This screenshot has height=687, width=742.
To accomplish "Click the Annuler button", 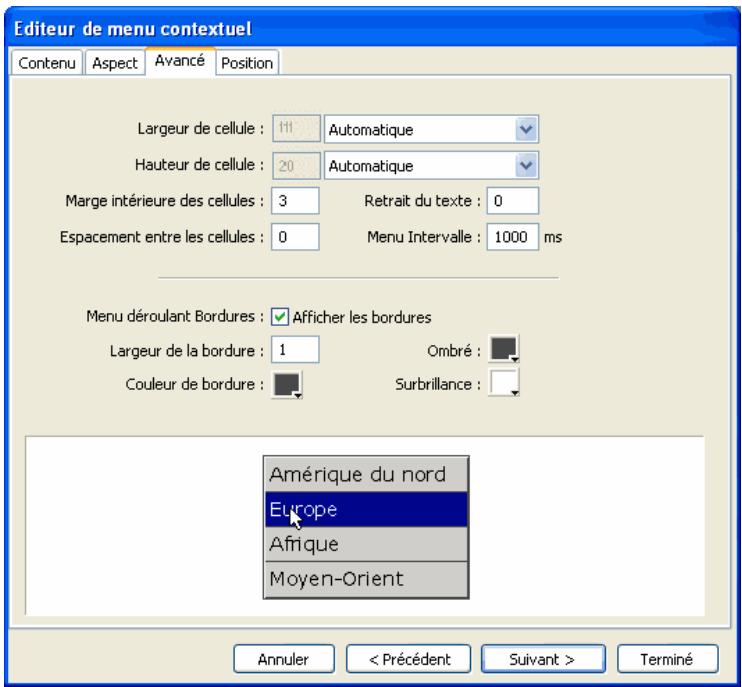I will coord(284,659).
